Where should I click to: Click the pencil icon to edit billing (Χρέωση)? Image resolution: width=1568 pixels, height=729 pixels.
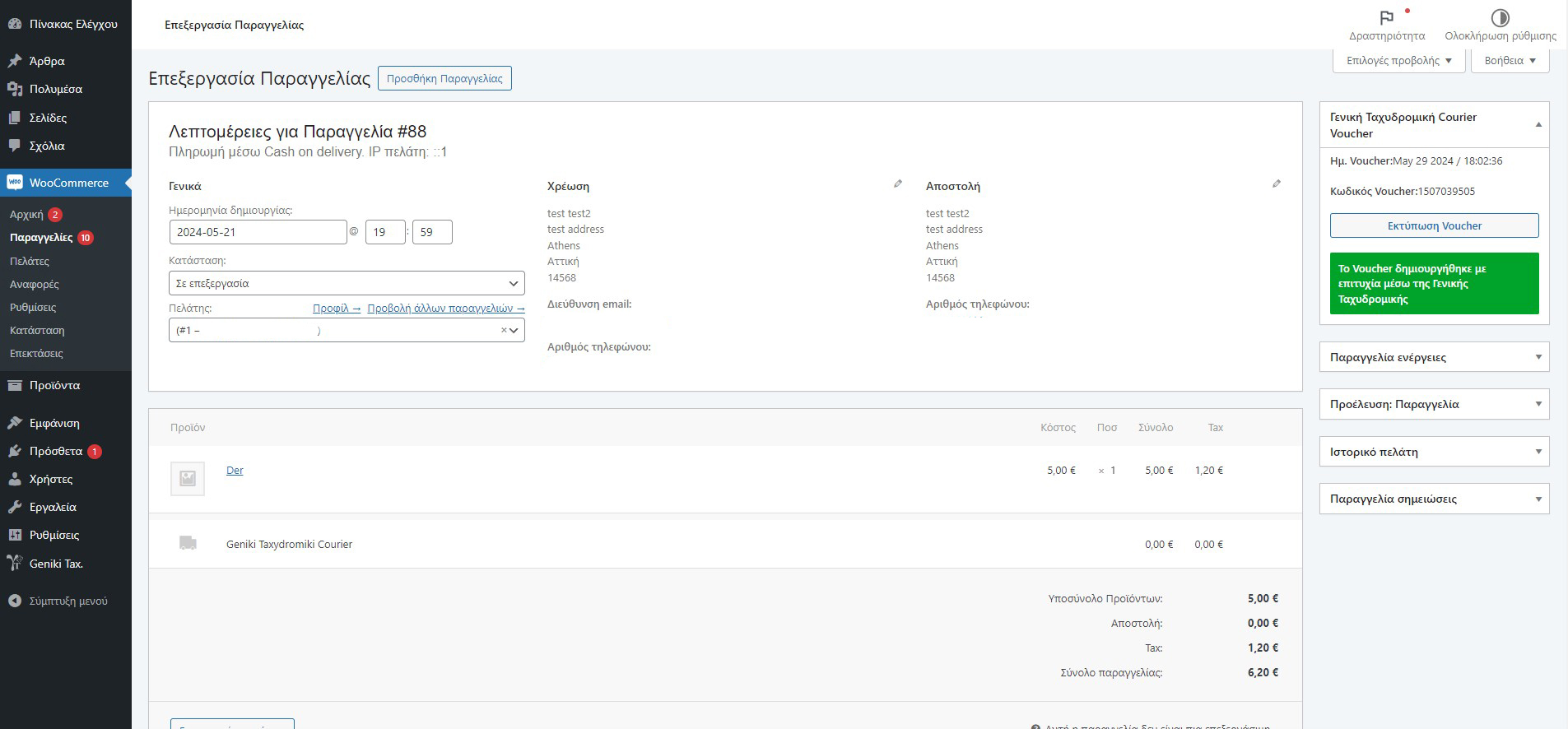click(898, 184)
